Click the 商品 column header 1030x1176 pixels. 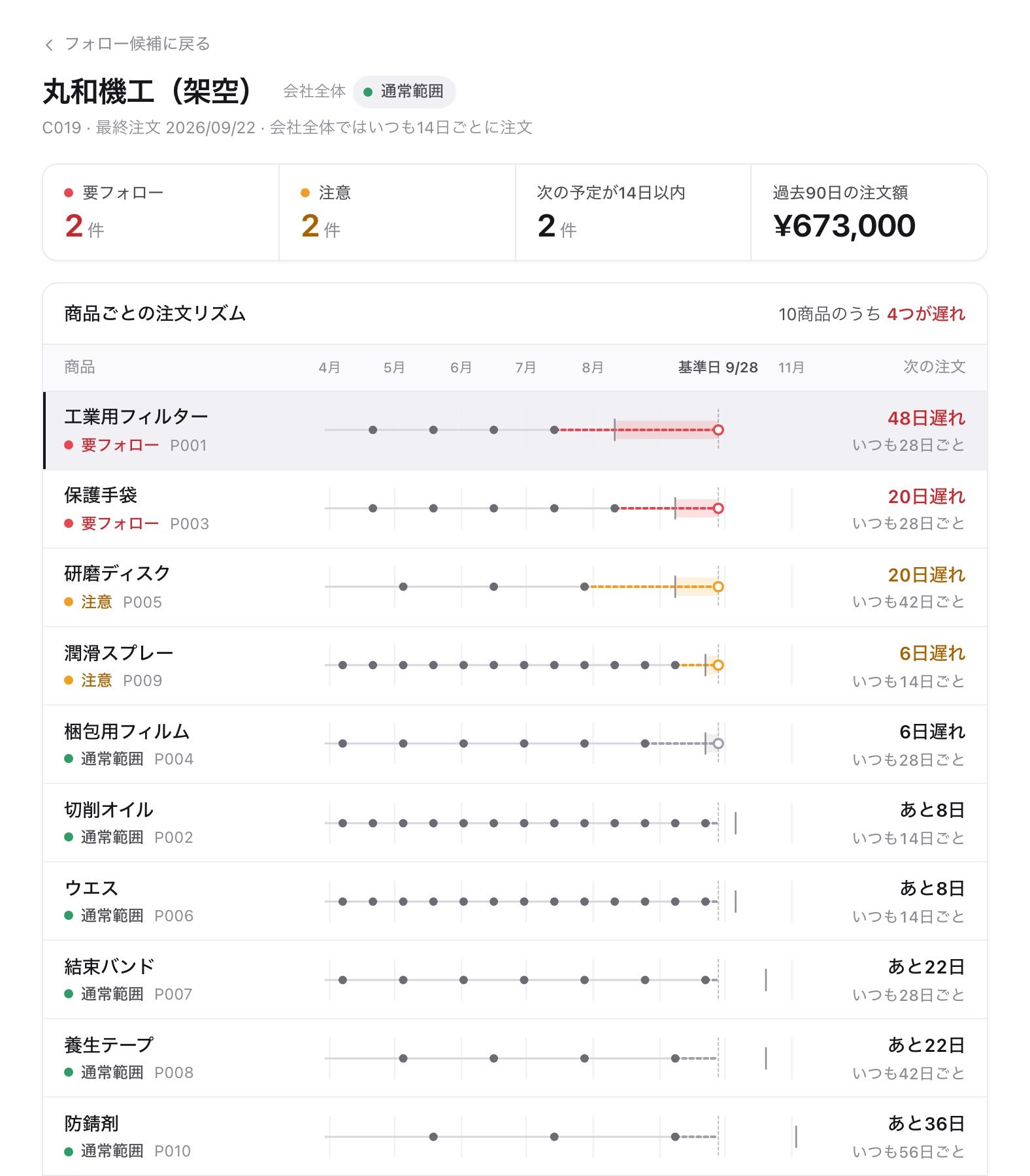coord(80,367)
